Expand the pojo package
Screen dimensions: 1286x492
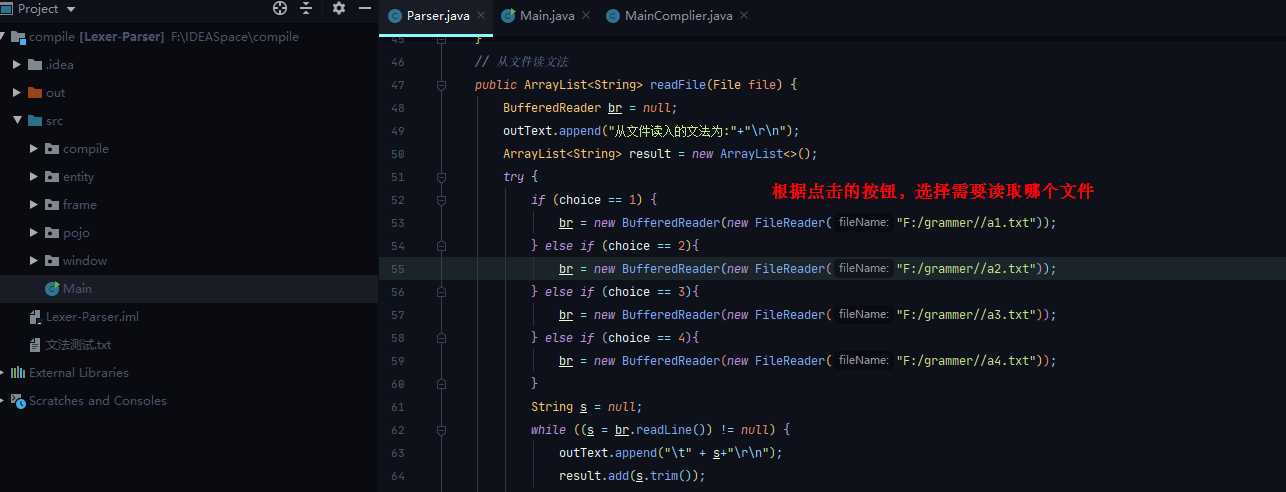[34, 233]
